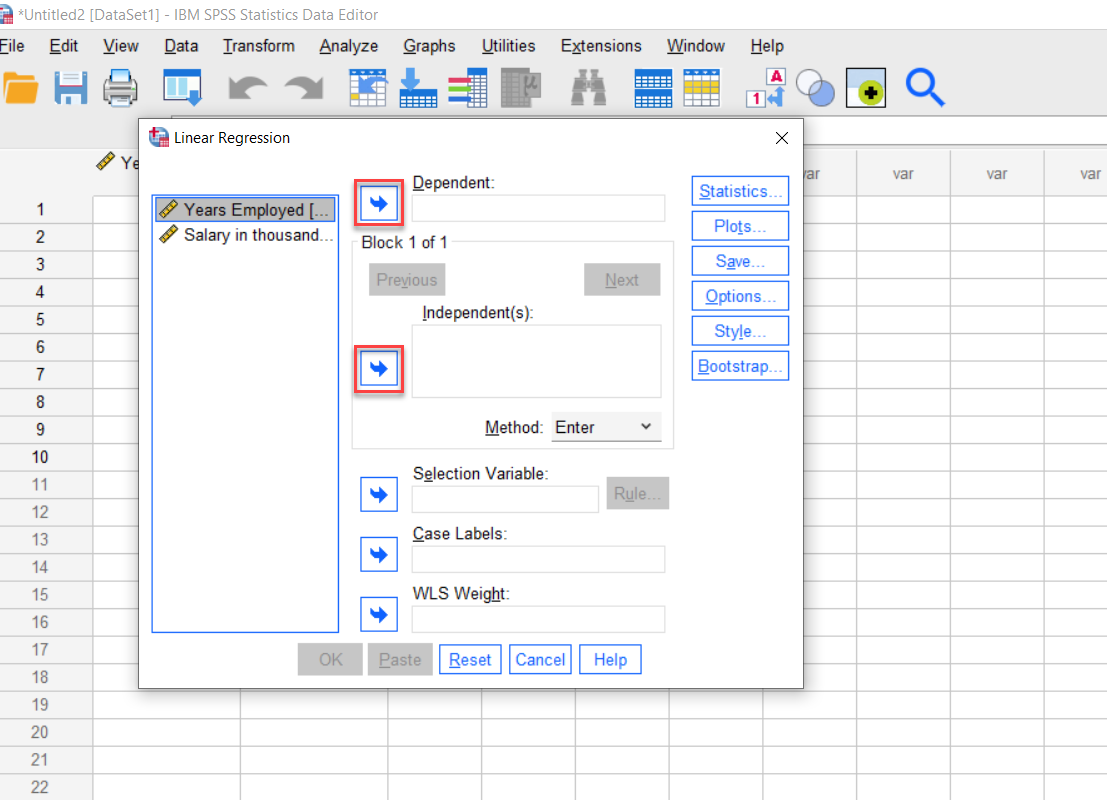The image size is (1107, 800).
Task: Click the Rule... button
Action: 637,494
